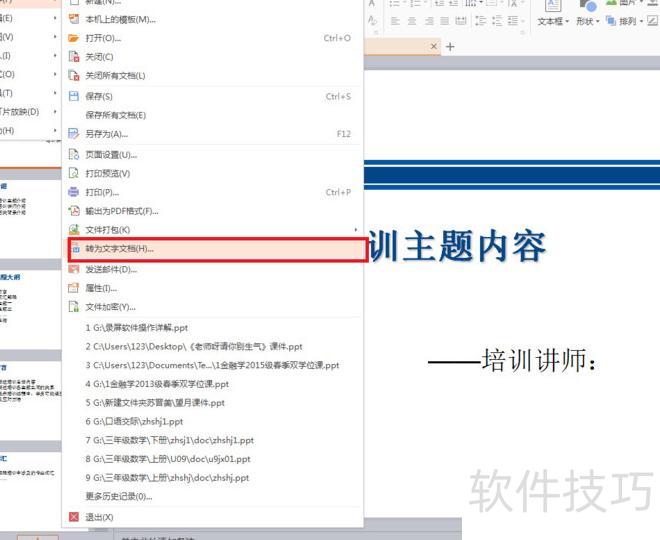This screenshot has height=540, width=660.
Task: Open recent file 7 下册\zhsj1\doc\zhshj1.ppt
Action: (x=212, y=440)
